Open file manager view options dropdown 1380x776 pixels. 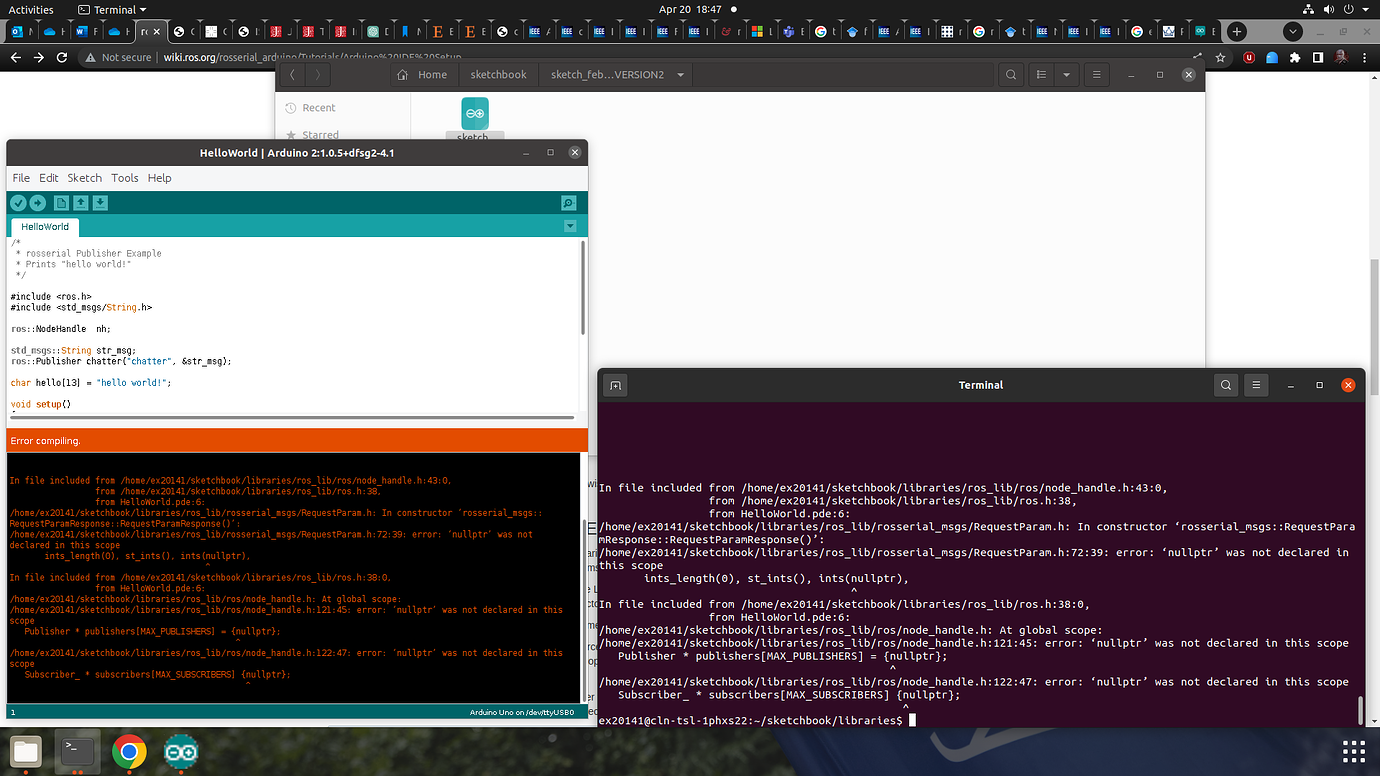(x=1066, y=75)
